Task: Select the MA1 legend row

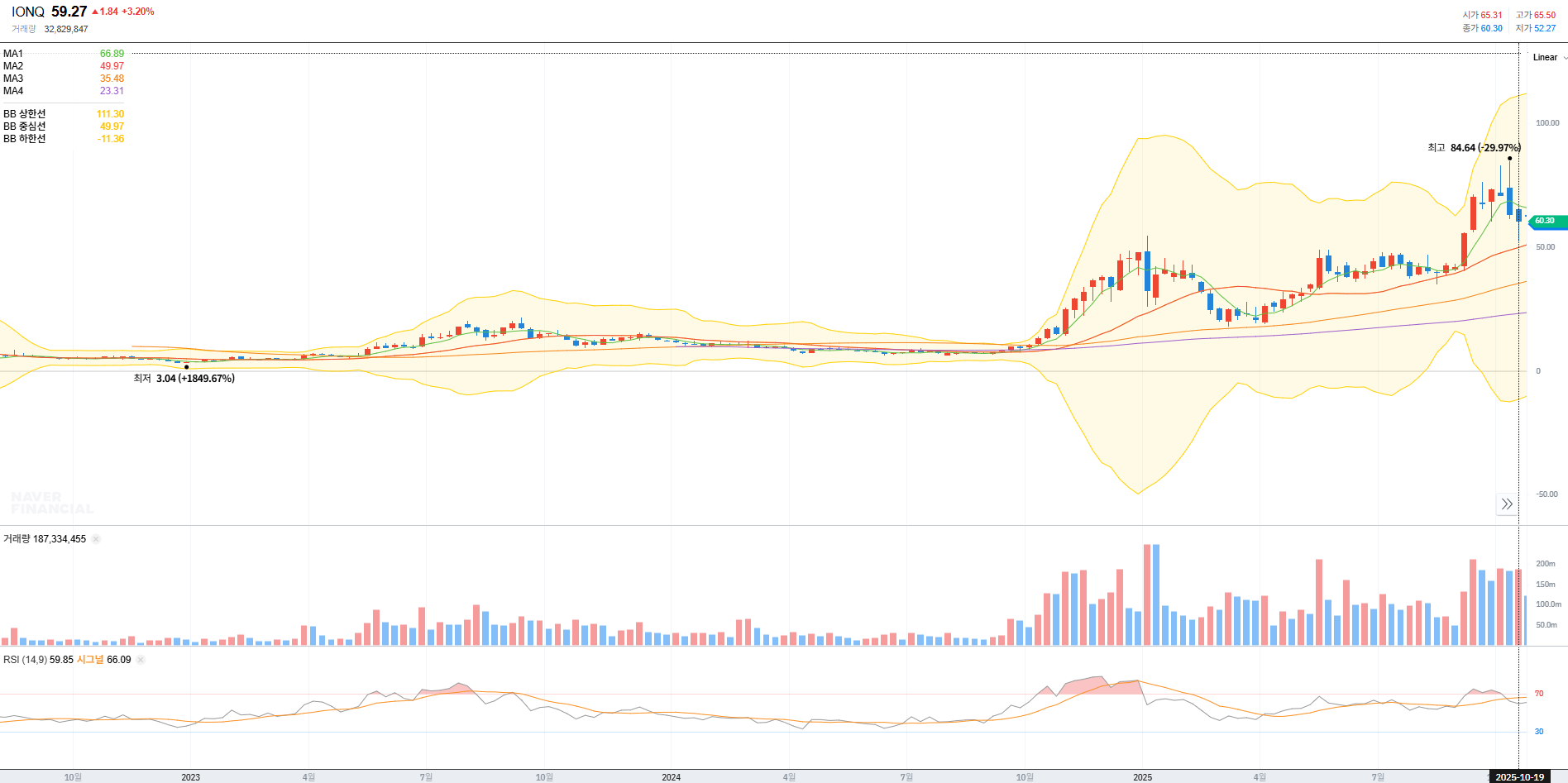Action: pyautogui.click(x=64, y=54)
